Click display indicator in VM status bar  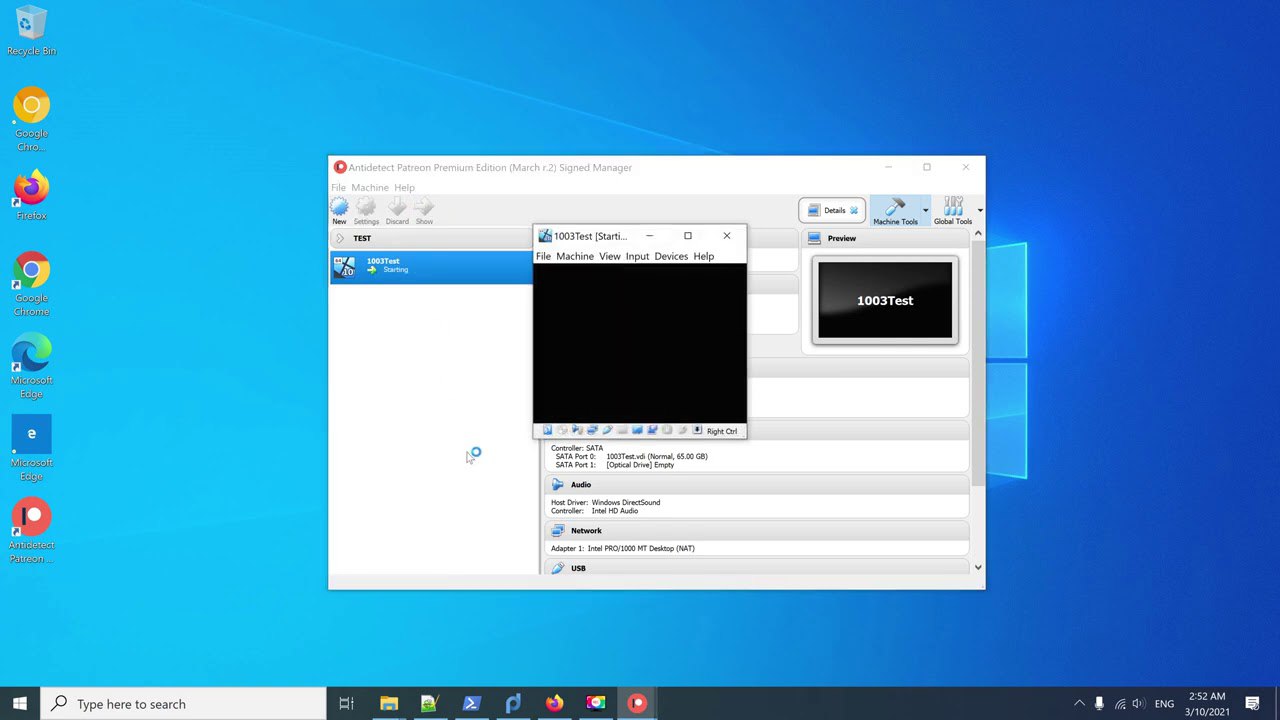[x=637, y=431]
